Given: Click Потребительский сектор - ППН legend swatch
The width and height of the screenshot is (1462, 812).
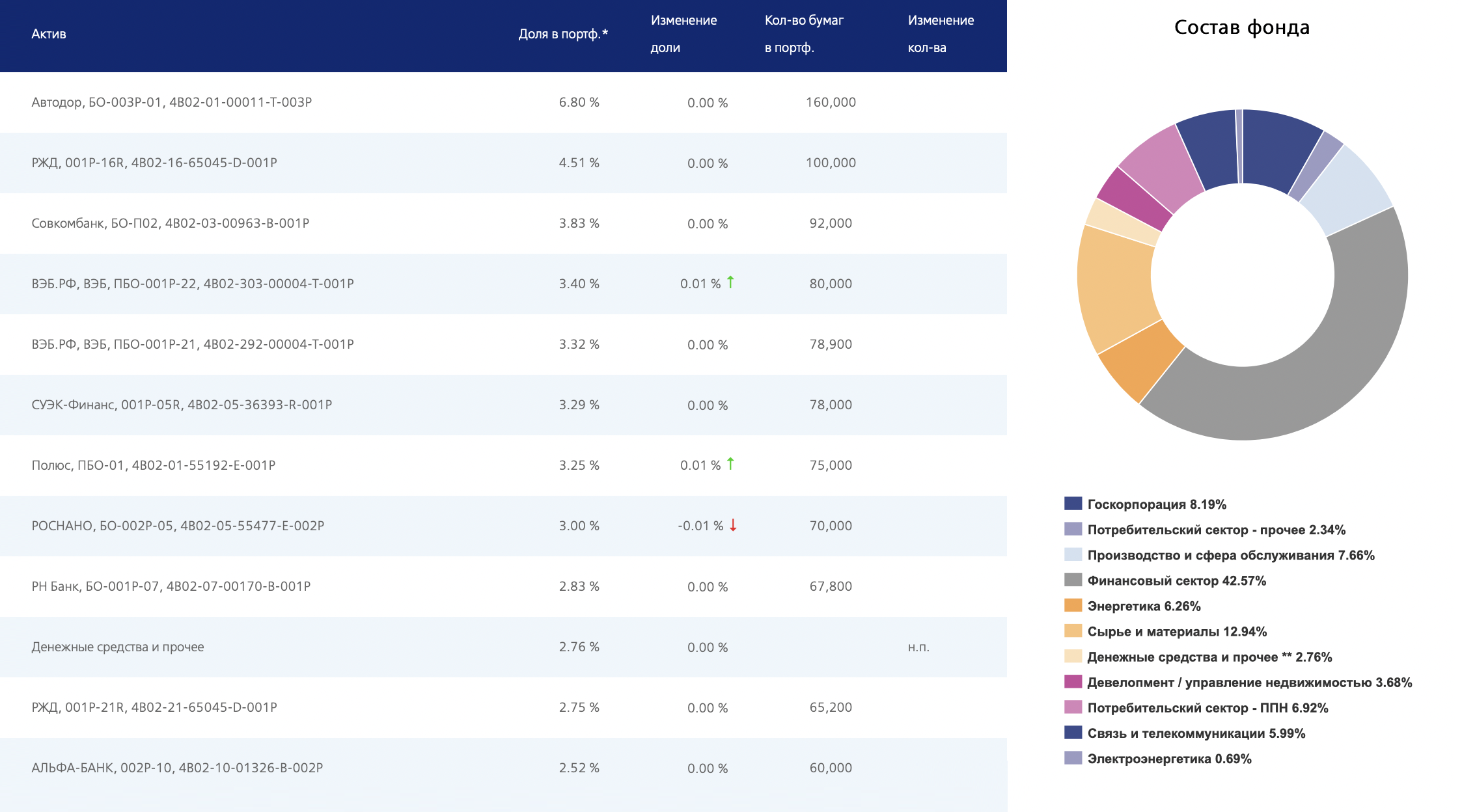Looking at the screenshot, I should pyautogui.click(x=1073, y=707).
